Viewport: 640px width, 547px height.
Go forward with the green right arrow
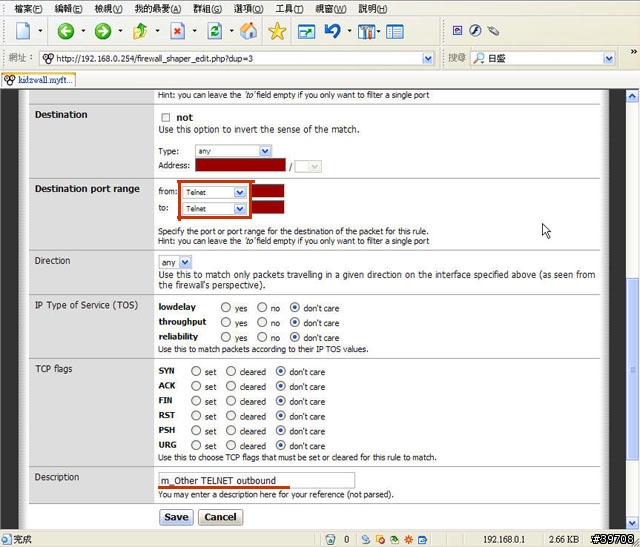pos(102,31)
